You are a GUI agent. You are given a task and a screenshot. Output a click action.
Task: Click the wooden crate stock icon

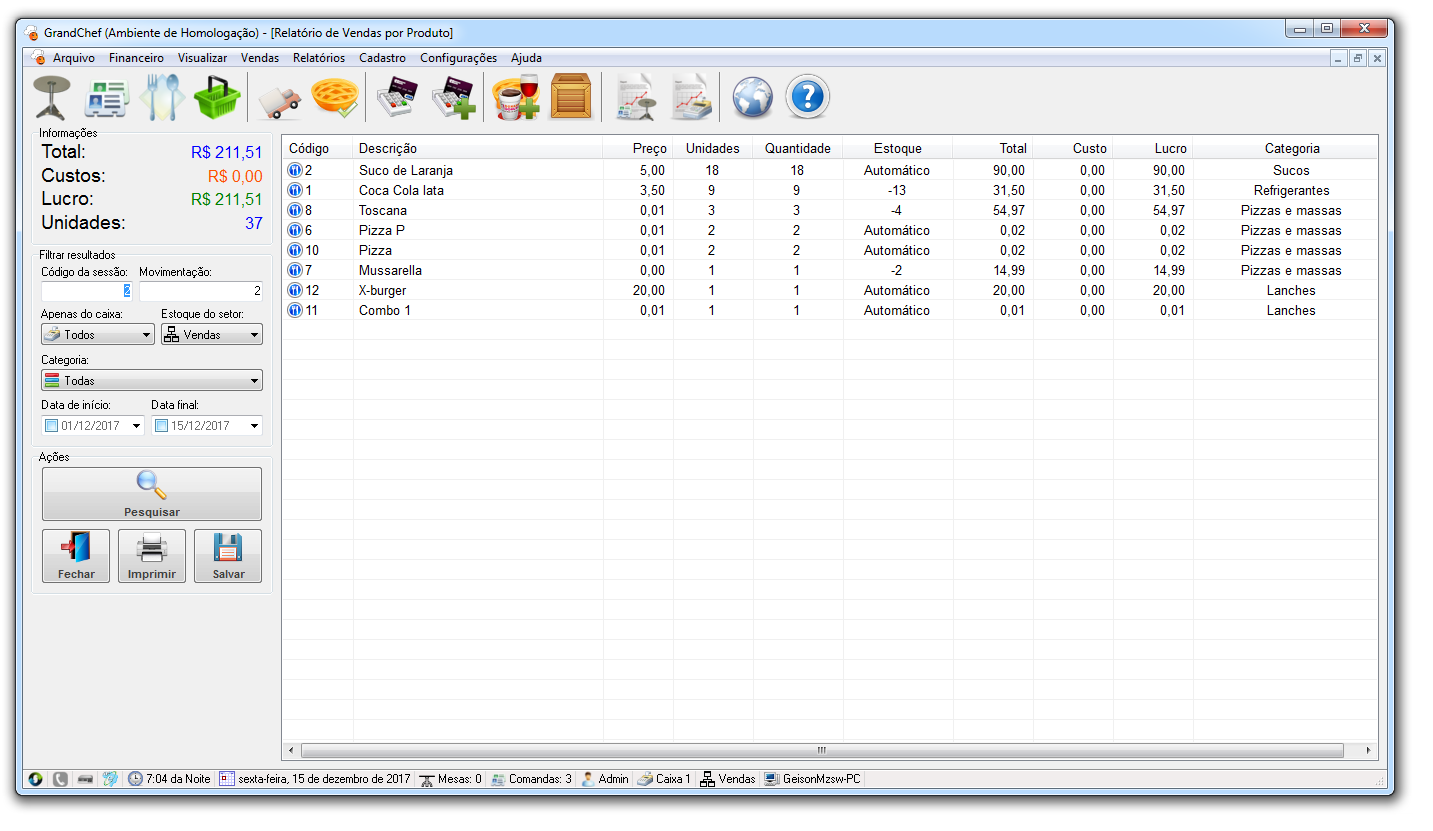[x=571, y=98]
